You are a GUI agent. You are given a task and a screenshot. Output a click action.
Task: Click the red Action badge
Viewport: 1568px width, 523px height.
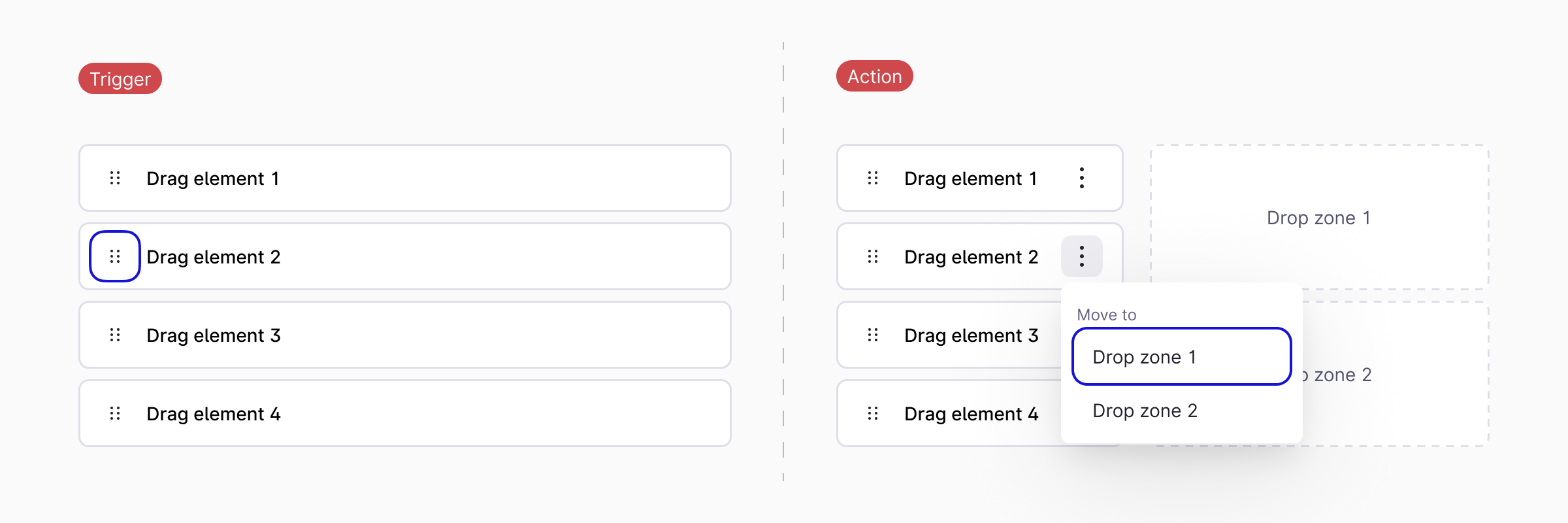click(874, 76)
